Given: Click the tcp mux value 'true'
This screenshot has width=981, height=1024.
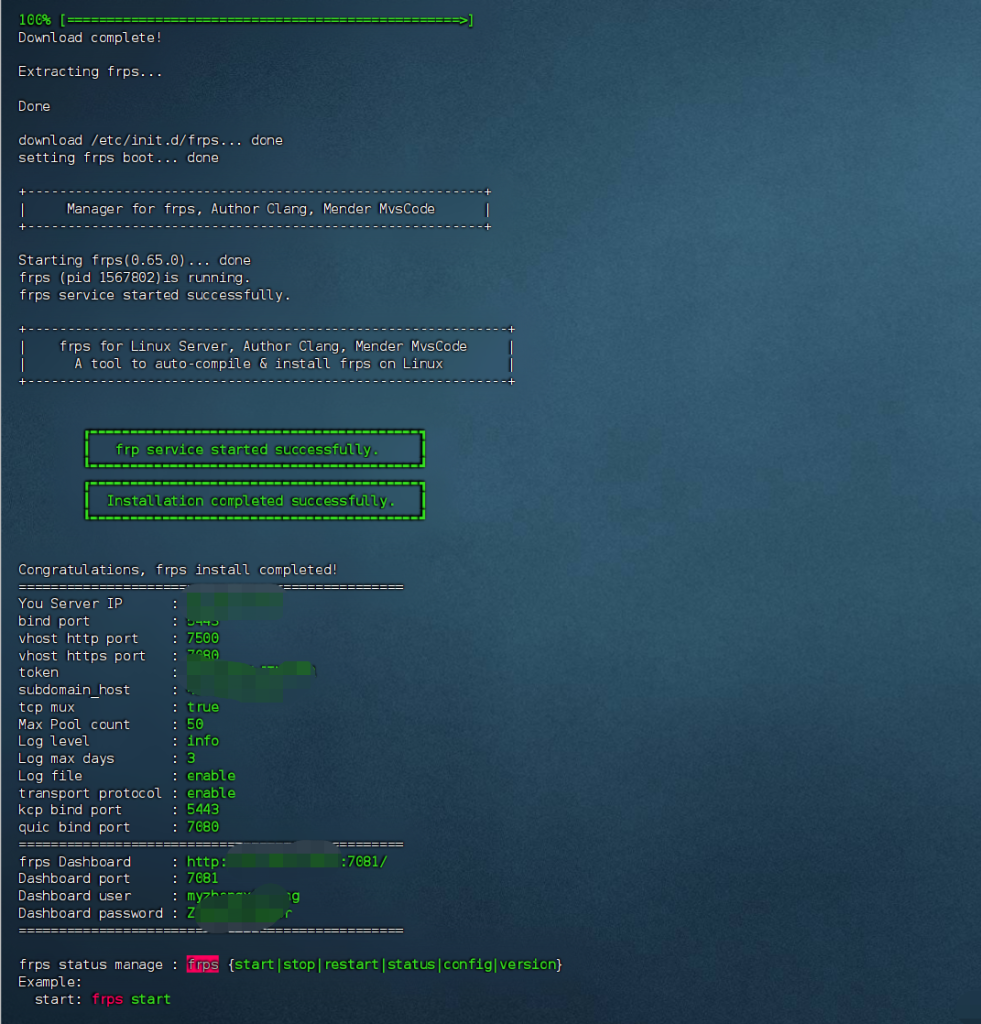Looking at the screenshot, I should [x=203, y=707].
